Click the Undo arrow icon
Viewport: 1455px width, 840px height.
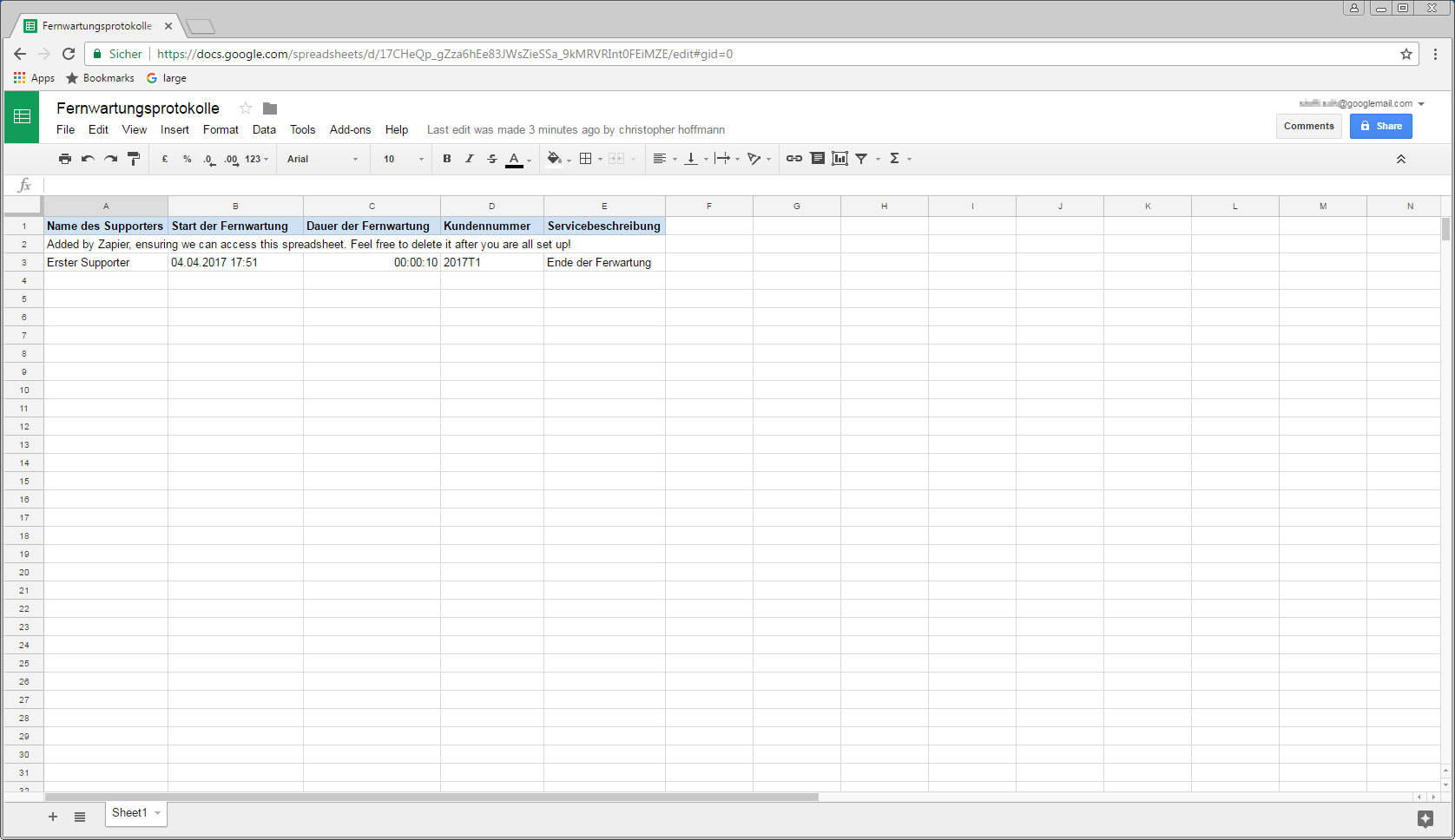[88, 159]
